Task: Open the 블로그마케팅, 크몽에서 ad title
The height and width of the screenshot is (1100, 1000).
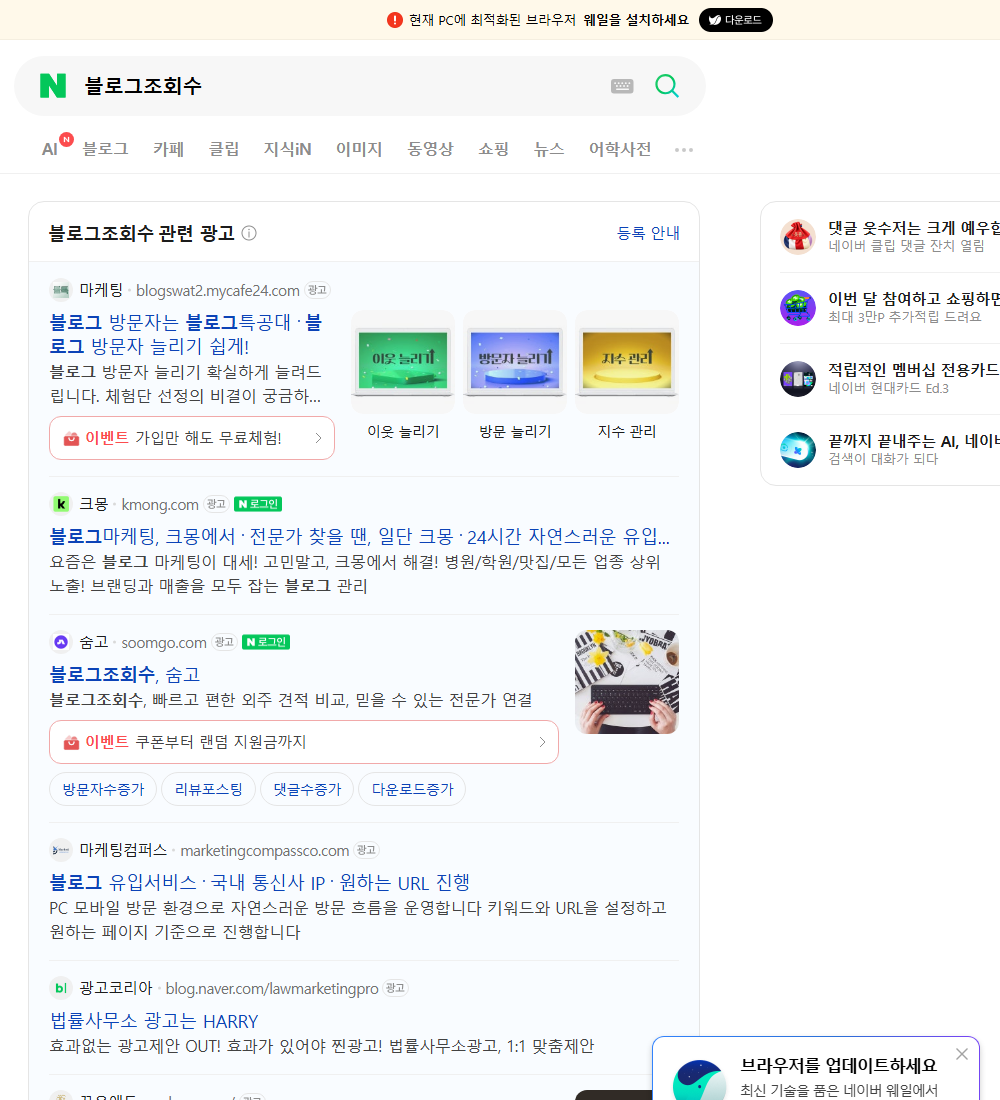Action: click(359, 537)
